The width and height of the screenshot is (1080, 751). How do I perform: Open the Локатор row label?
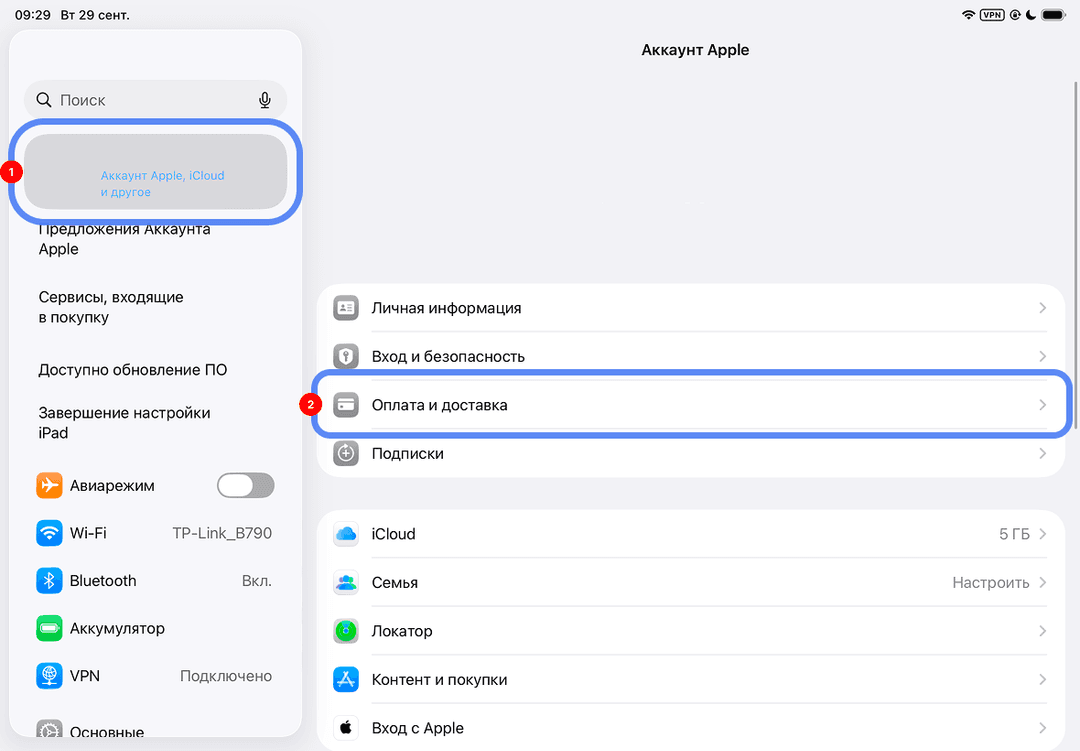coord(402,631)
